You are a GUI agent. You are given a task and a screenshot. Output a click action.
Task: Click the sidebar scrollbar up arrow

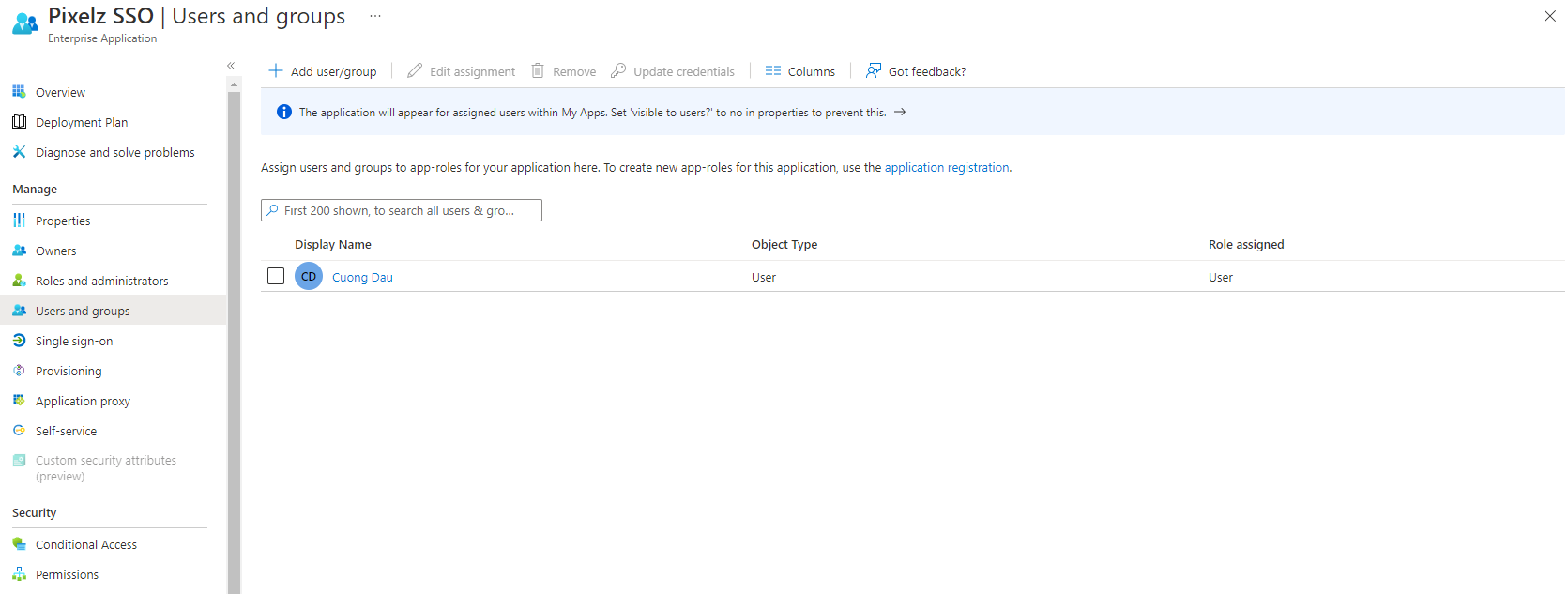[235, 84]
